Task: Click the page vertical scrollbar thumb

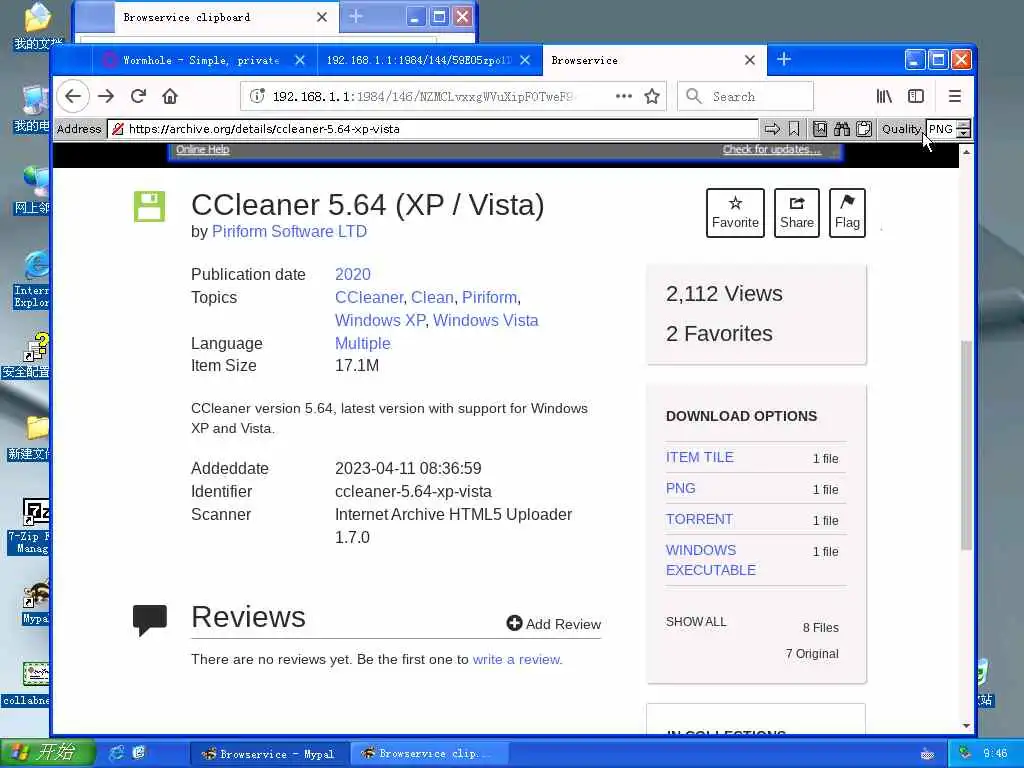Action: (x=967, y=445)
